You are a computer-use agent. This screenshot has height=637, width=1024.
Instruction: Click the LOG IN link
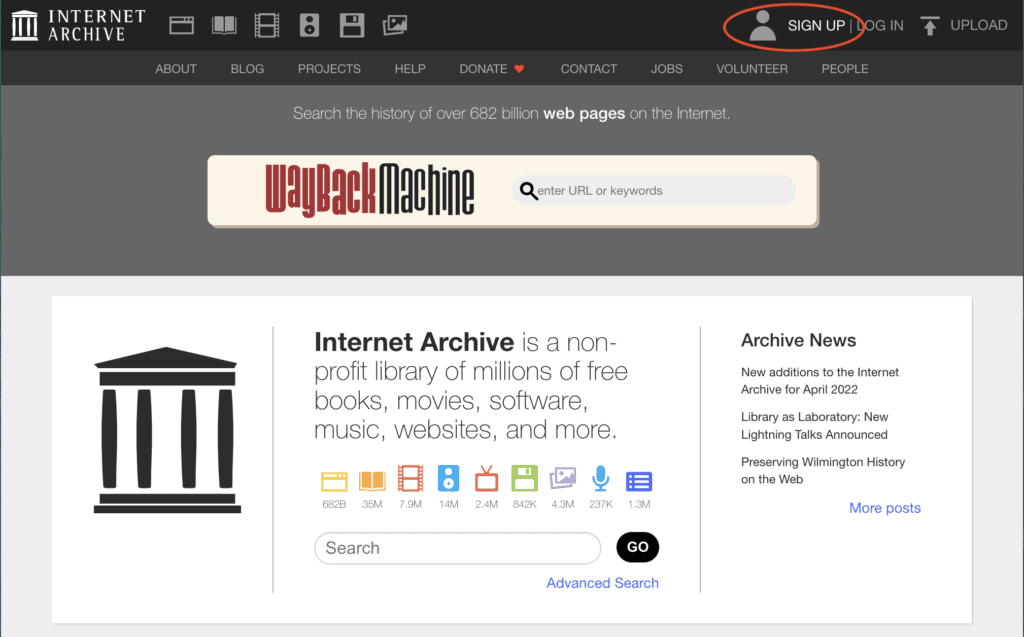pyautogui.click(x=880, y=25)
